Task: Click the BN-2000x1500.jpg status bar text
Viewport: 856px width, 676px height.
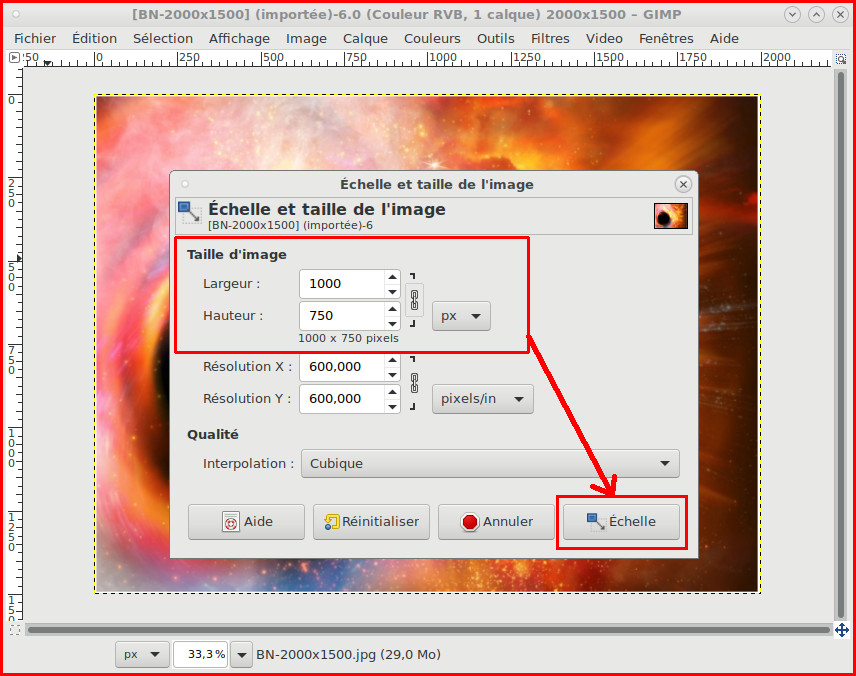Action: pyautogui.click(x=348, y=654)
